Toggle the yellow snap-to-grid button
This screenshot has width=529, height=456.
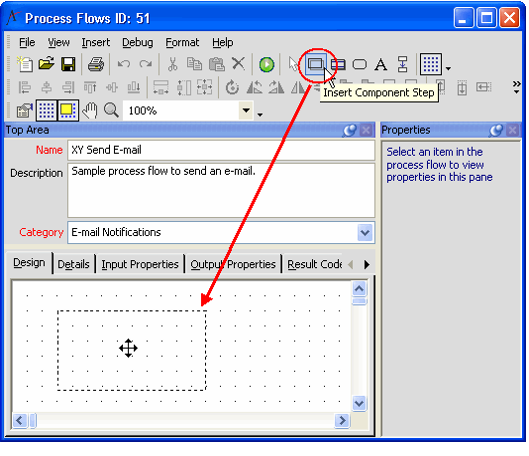click(68, 110)
